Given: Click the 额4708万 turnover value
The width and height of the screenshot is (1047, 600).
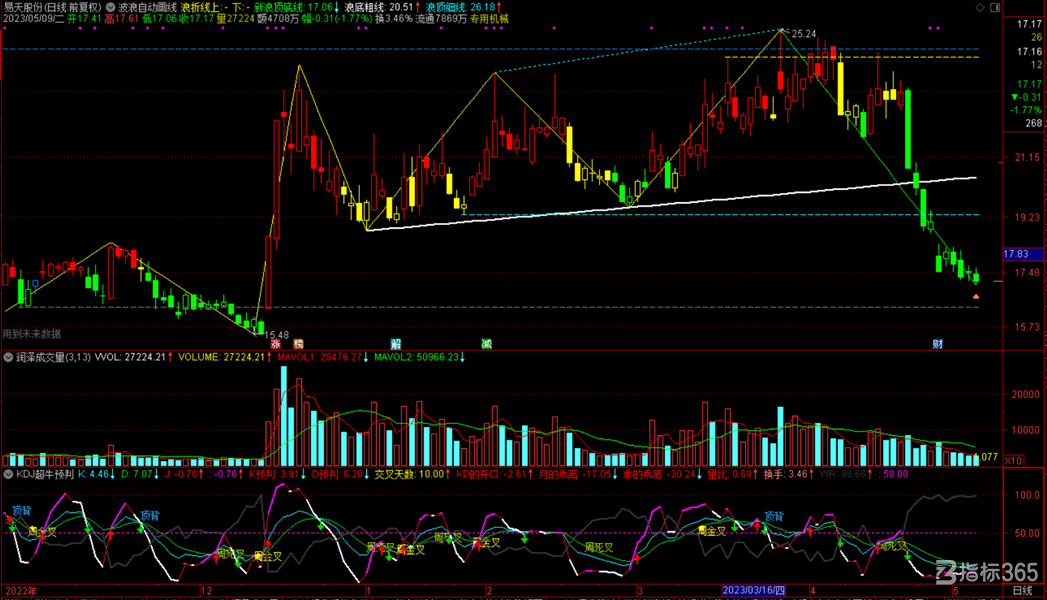Looking at the screenshot, I should tap(278, 19).
